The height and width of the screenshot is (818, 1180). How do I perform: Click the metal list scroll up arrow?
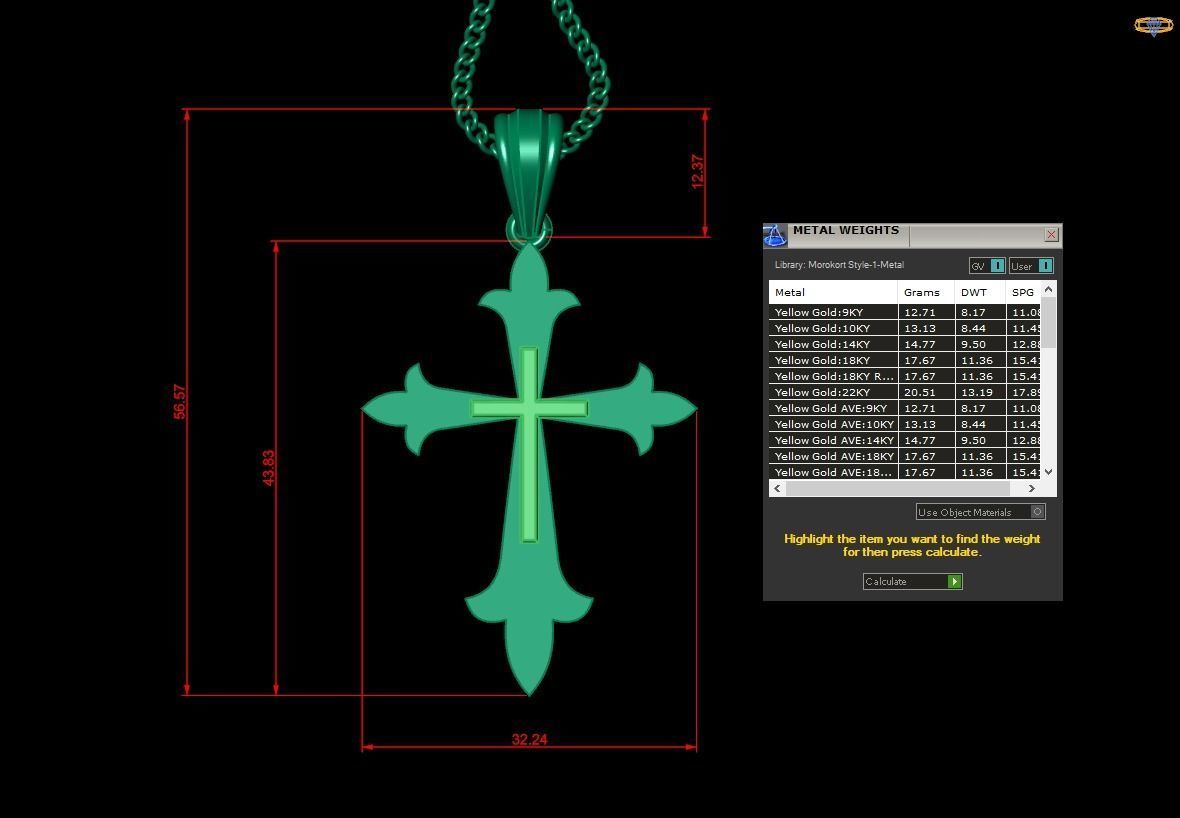(1048, 289)
